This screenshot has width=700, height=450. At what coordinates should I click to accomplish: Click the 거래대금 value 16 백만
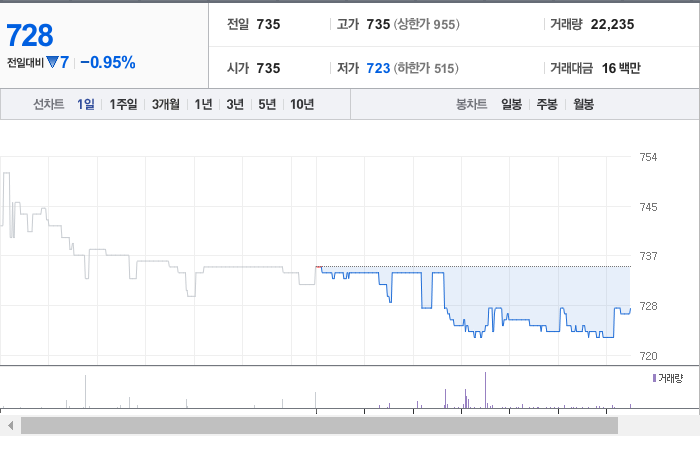click(621, 68)
